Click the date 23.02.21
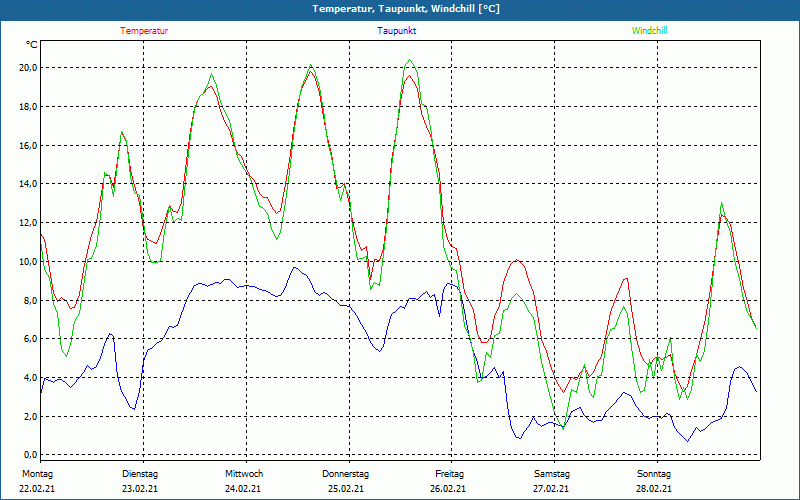Viewport: 800px width, 500px height. coord(140,489)
